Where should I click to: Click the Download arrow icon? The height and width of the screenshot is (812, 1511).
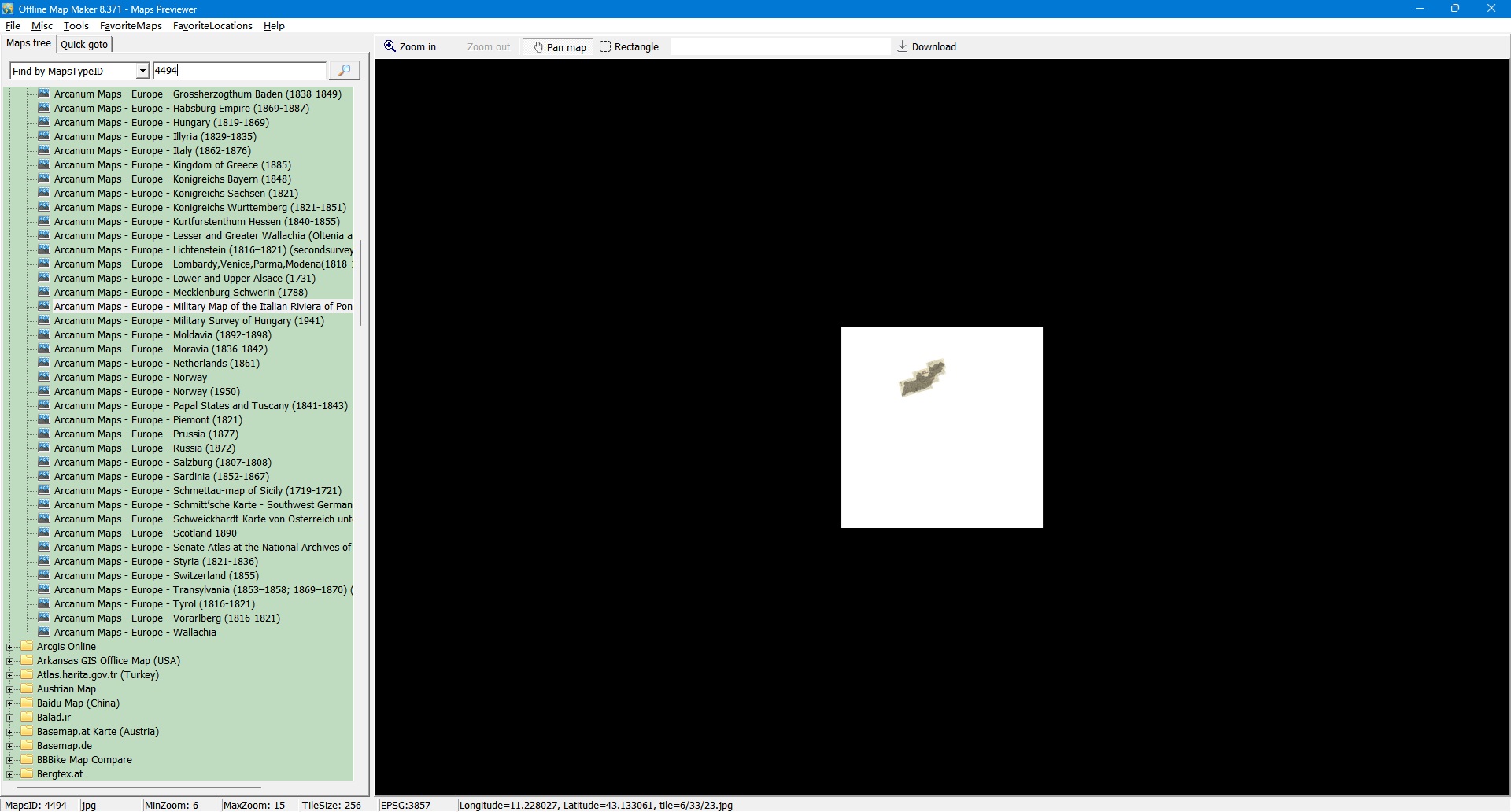(902, 46)
